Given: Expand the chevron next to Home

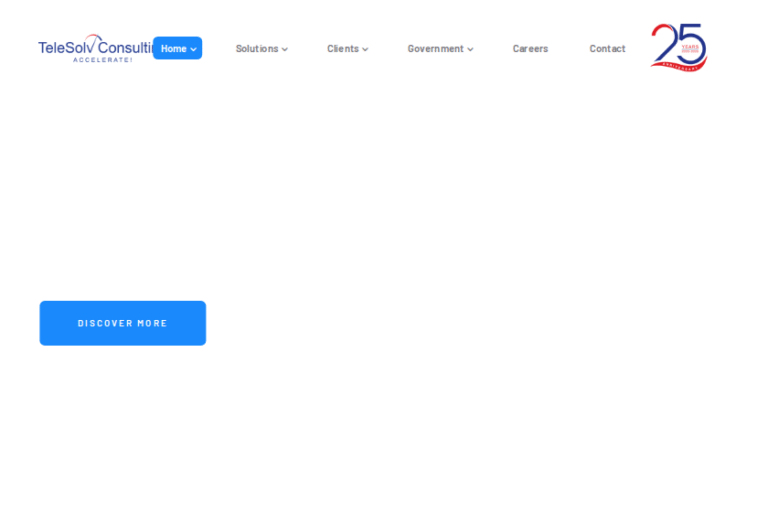Looking at the screenshot, I should (193, 49).
